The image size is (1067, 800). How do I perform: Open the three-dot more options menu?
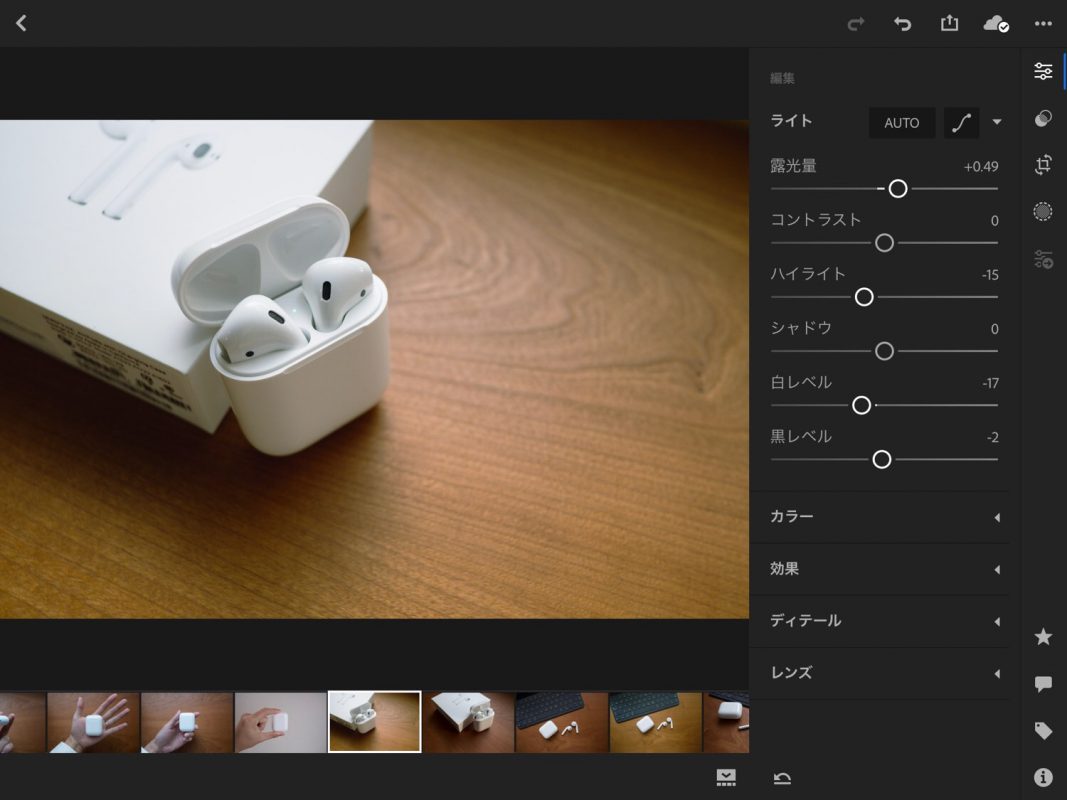pos(1043,24)
